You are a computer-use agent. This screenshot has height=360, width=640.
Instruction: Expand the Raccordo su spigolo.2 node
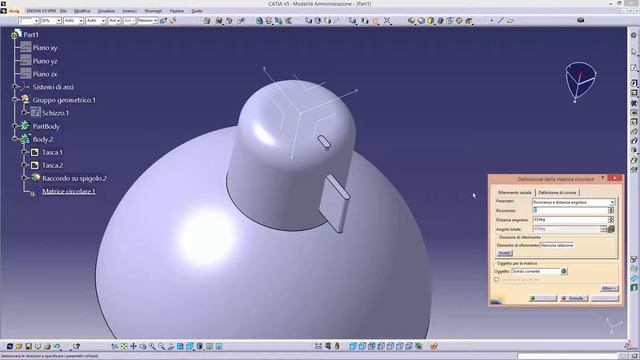point(24,178)
